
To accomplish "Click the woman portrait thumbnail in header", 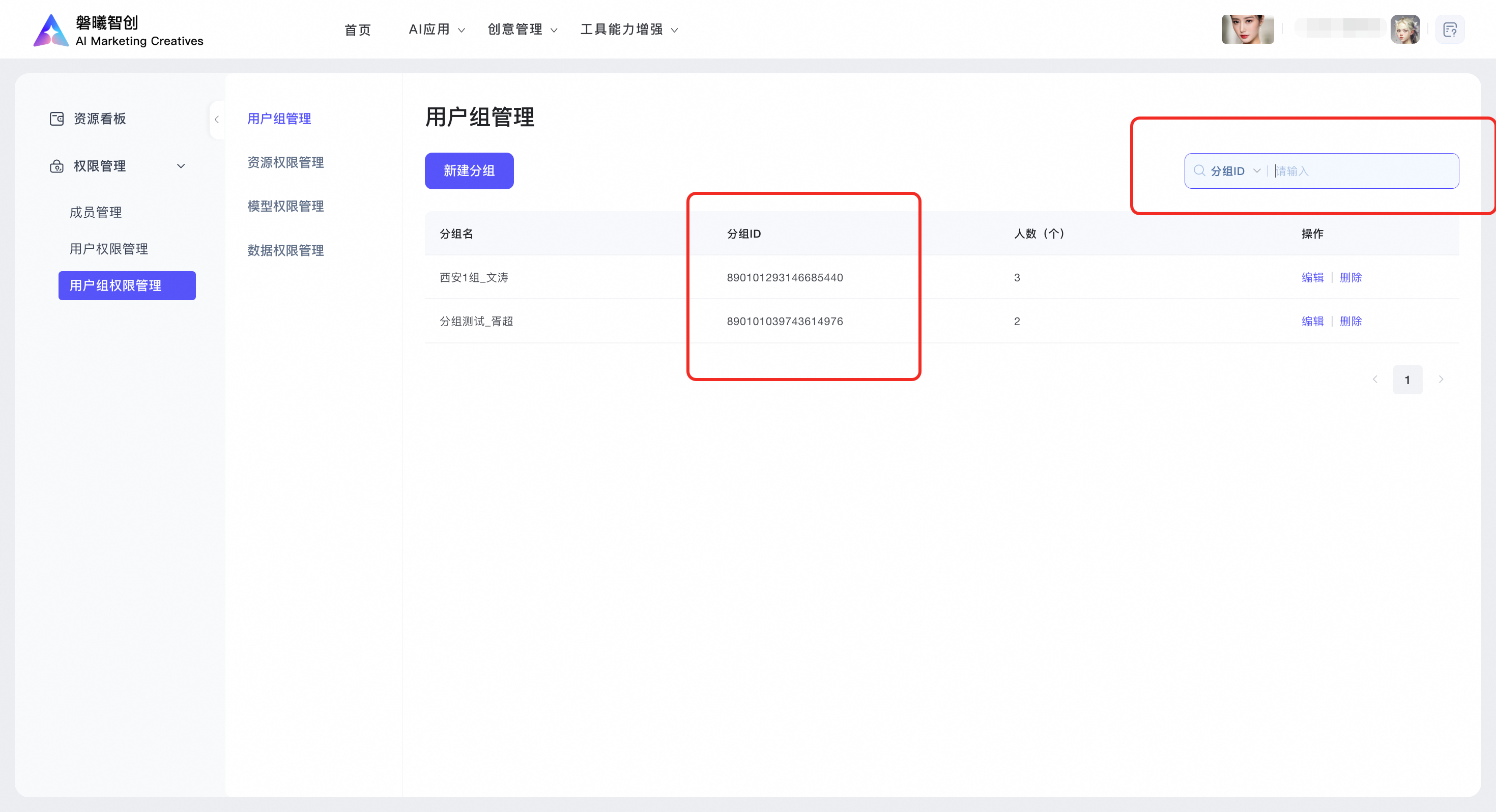I will pos(1248,29).
